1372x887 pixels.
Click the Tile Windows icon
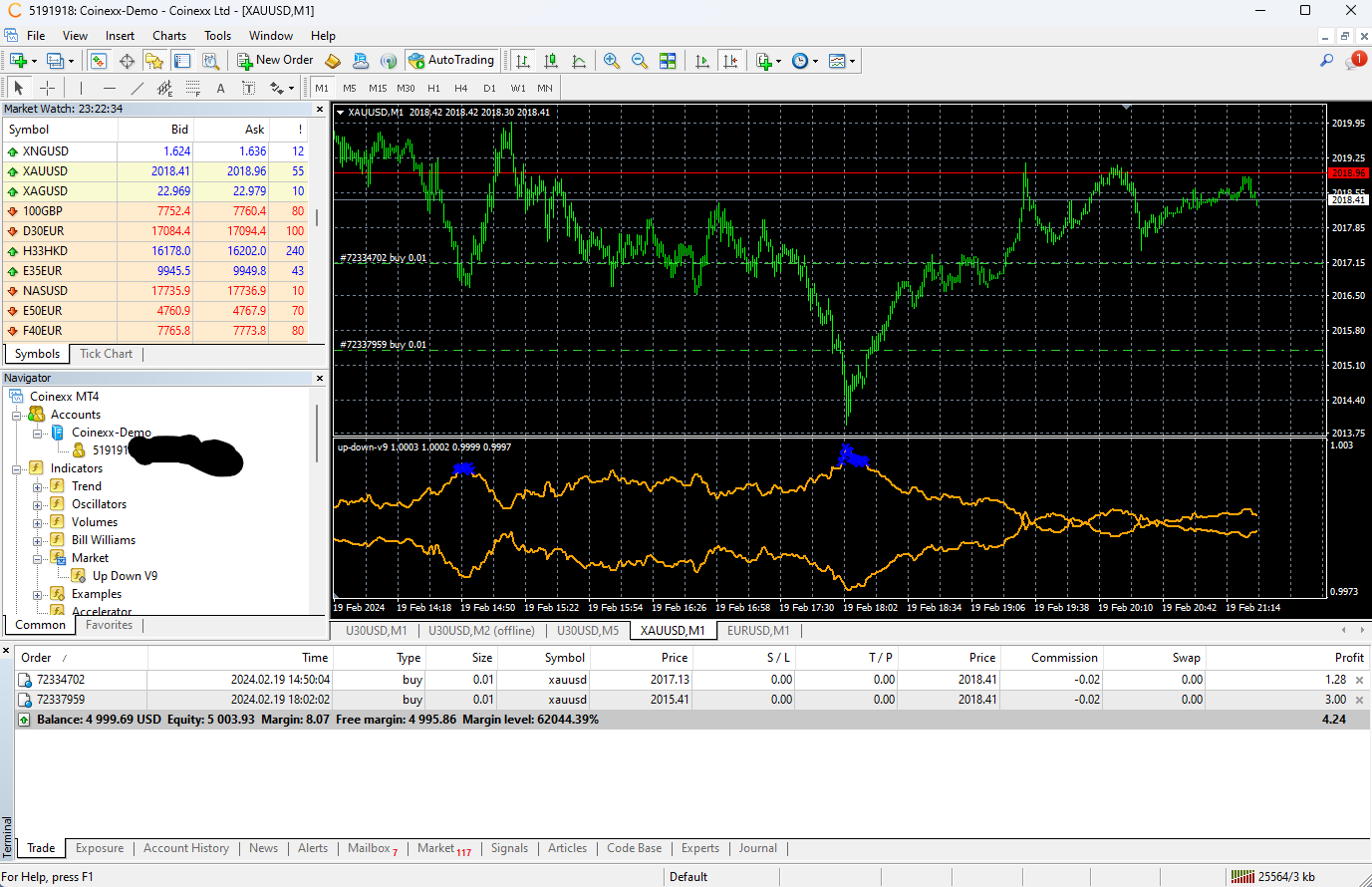coord(668,61)
